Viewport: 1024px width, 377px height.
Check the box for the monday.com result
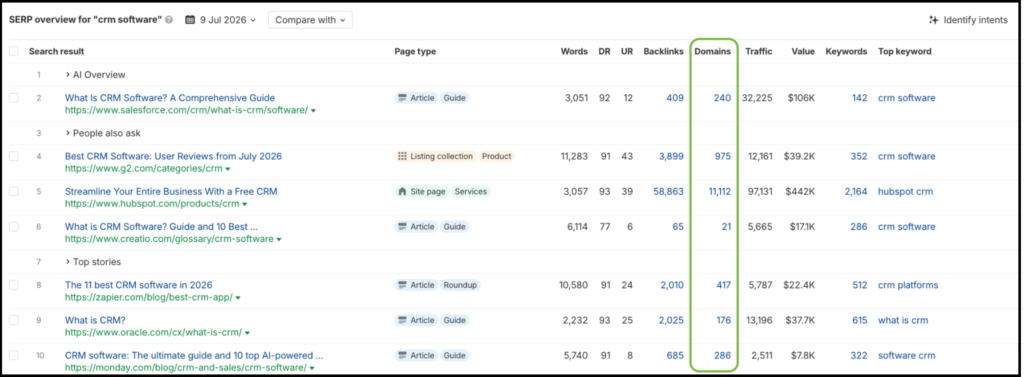[x=14, y=355]
